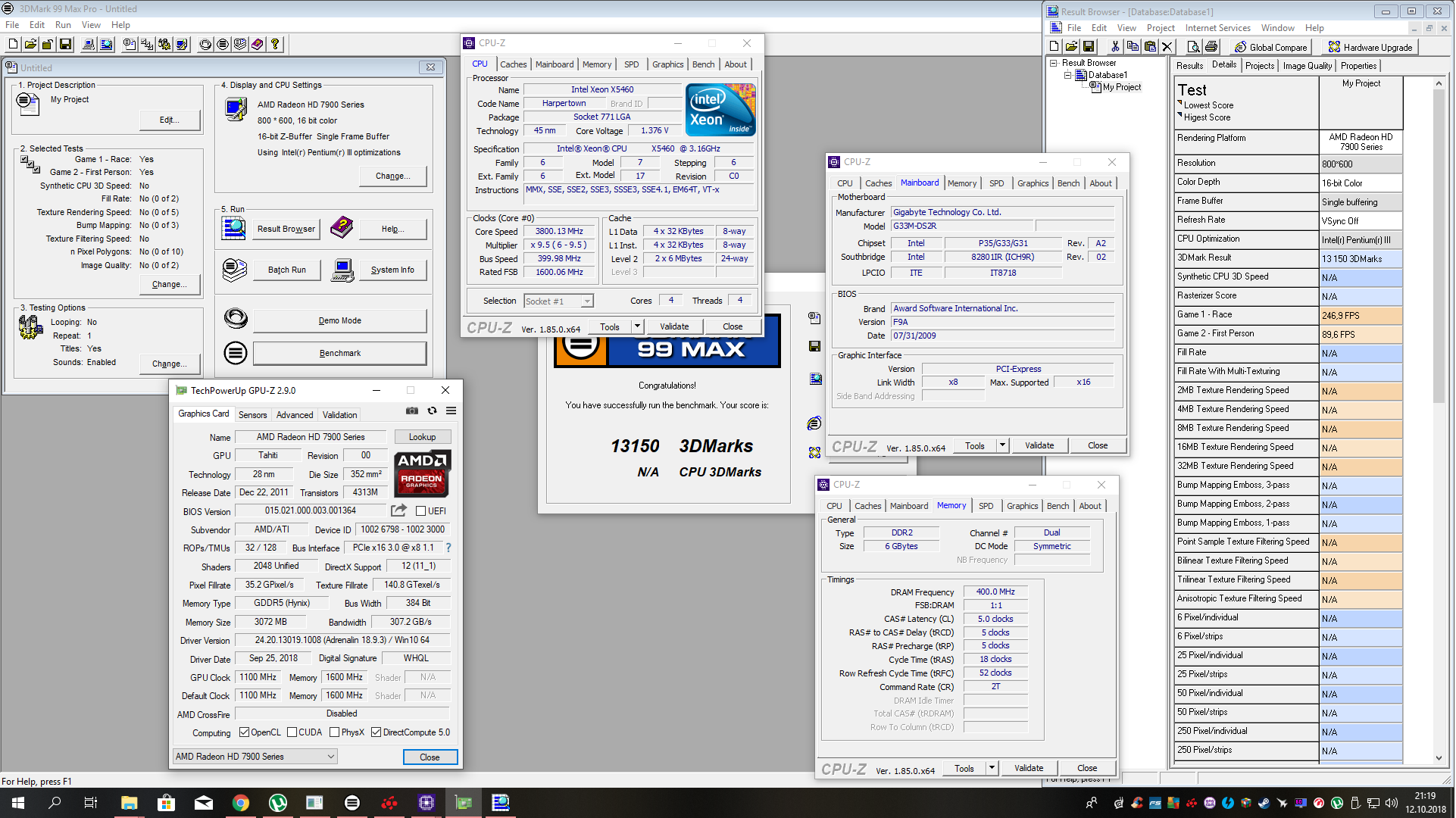Image resolution: width=1456 pixels, height=818 pixels.
Task: Open CPU-Z from the taskbar
Action: [x=426, y=803]
